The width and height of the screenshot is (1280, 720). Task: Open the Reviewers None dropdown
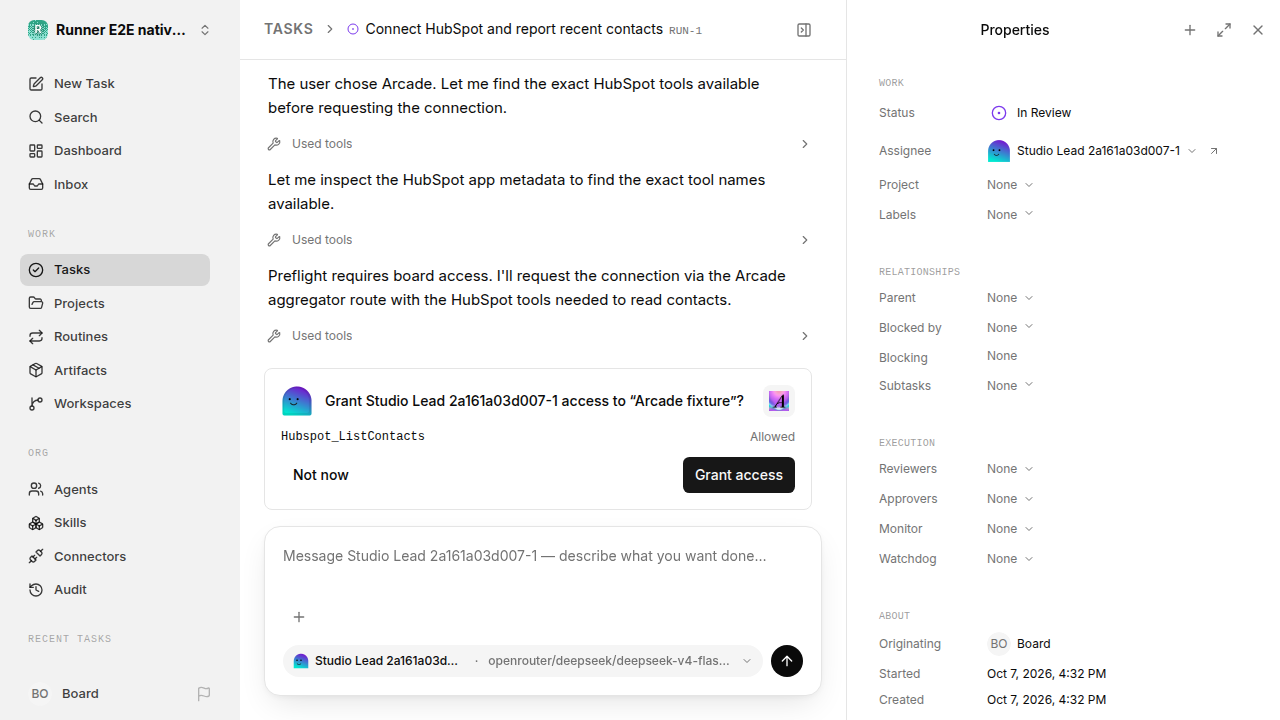click(1010, 469)
